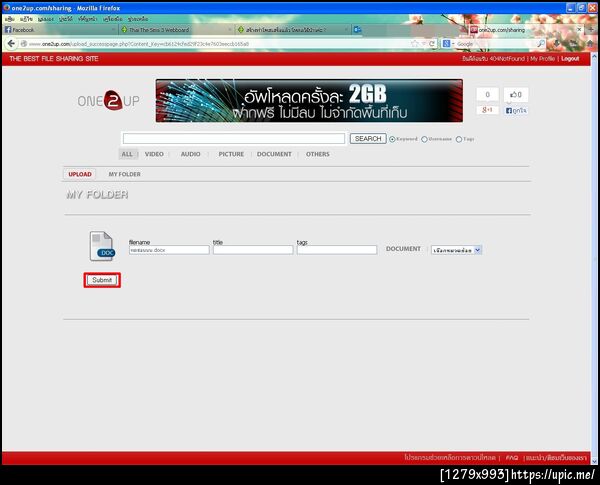Click the filename input field
This screenshot has width=600, height=485.
pos(169,250)
